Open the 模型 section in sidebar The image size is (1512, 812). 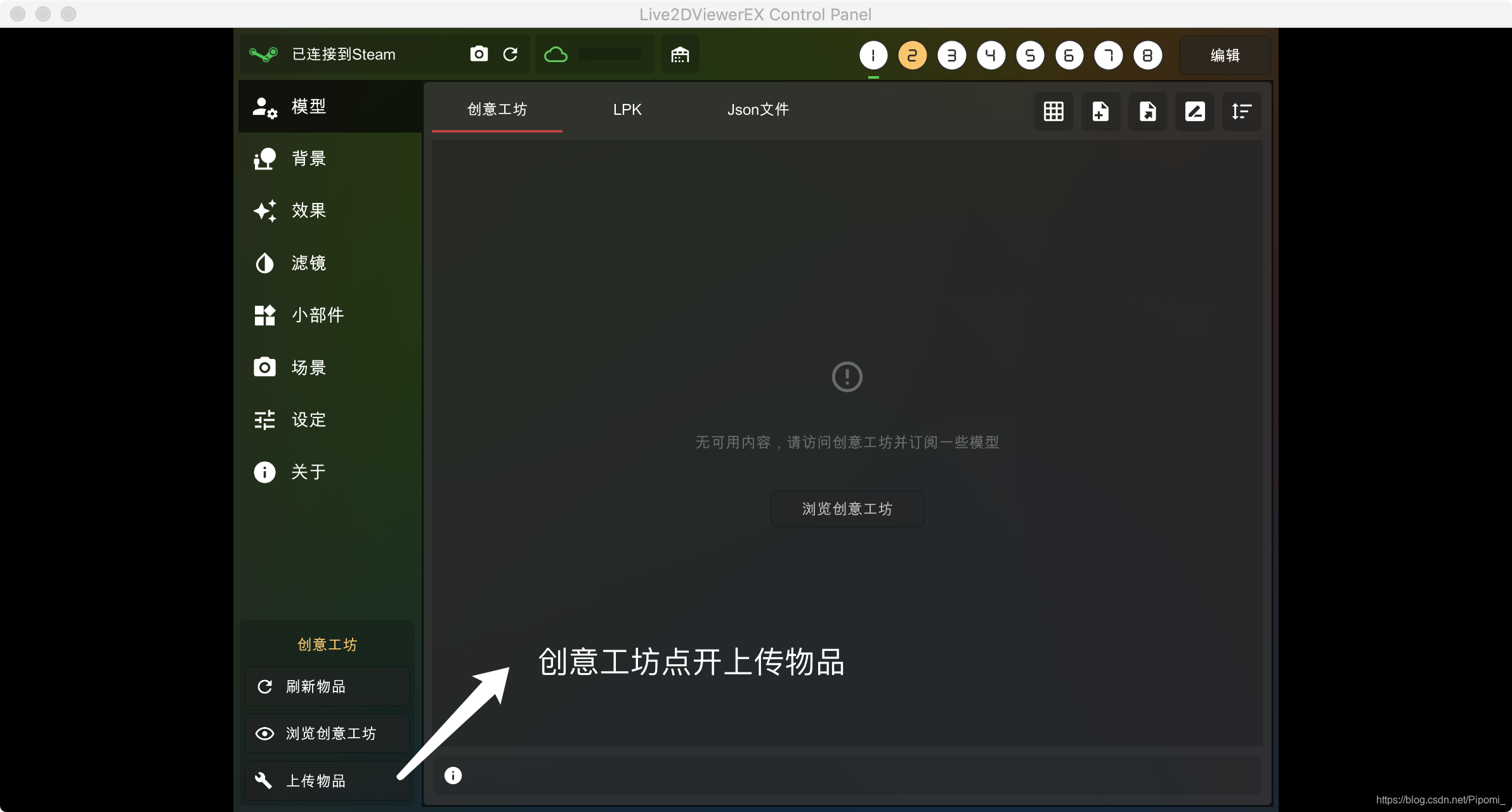point(330,107)
